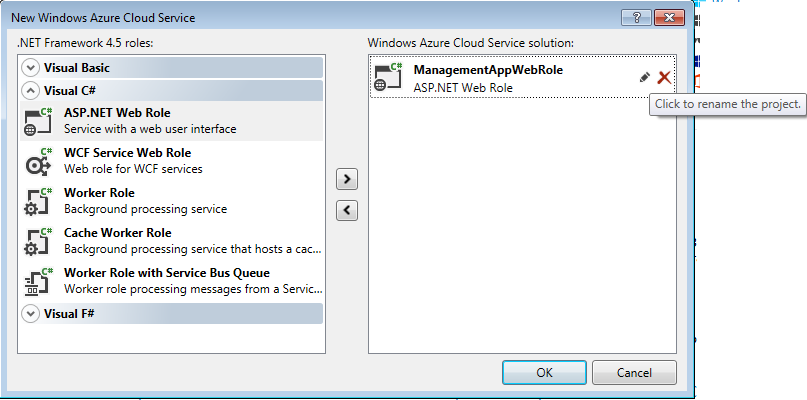Screen dimensions: 807x400
Task: Cancel the new cloud service dialog
Action: pos(634,372)
